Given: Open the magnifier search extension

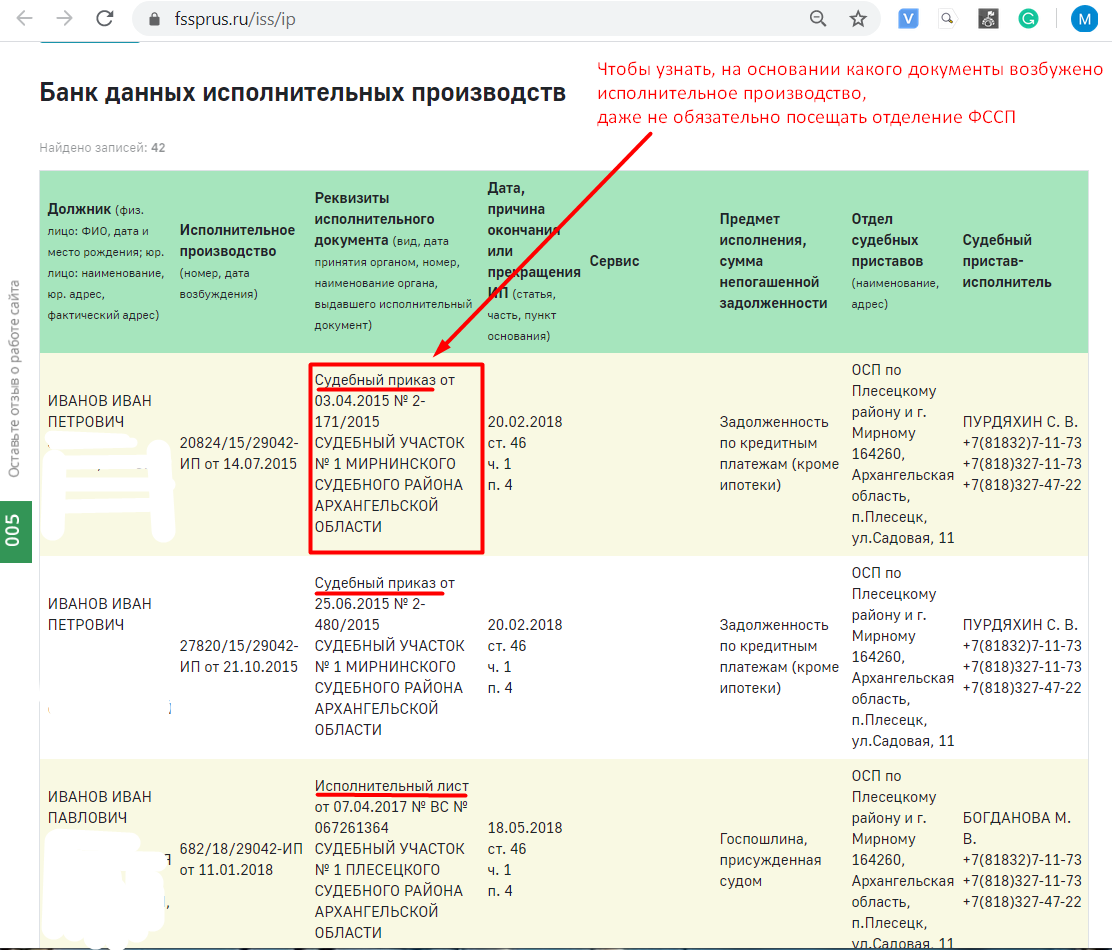Looking at the screenshot, I should pos(947,19).
